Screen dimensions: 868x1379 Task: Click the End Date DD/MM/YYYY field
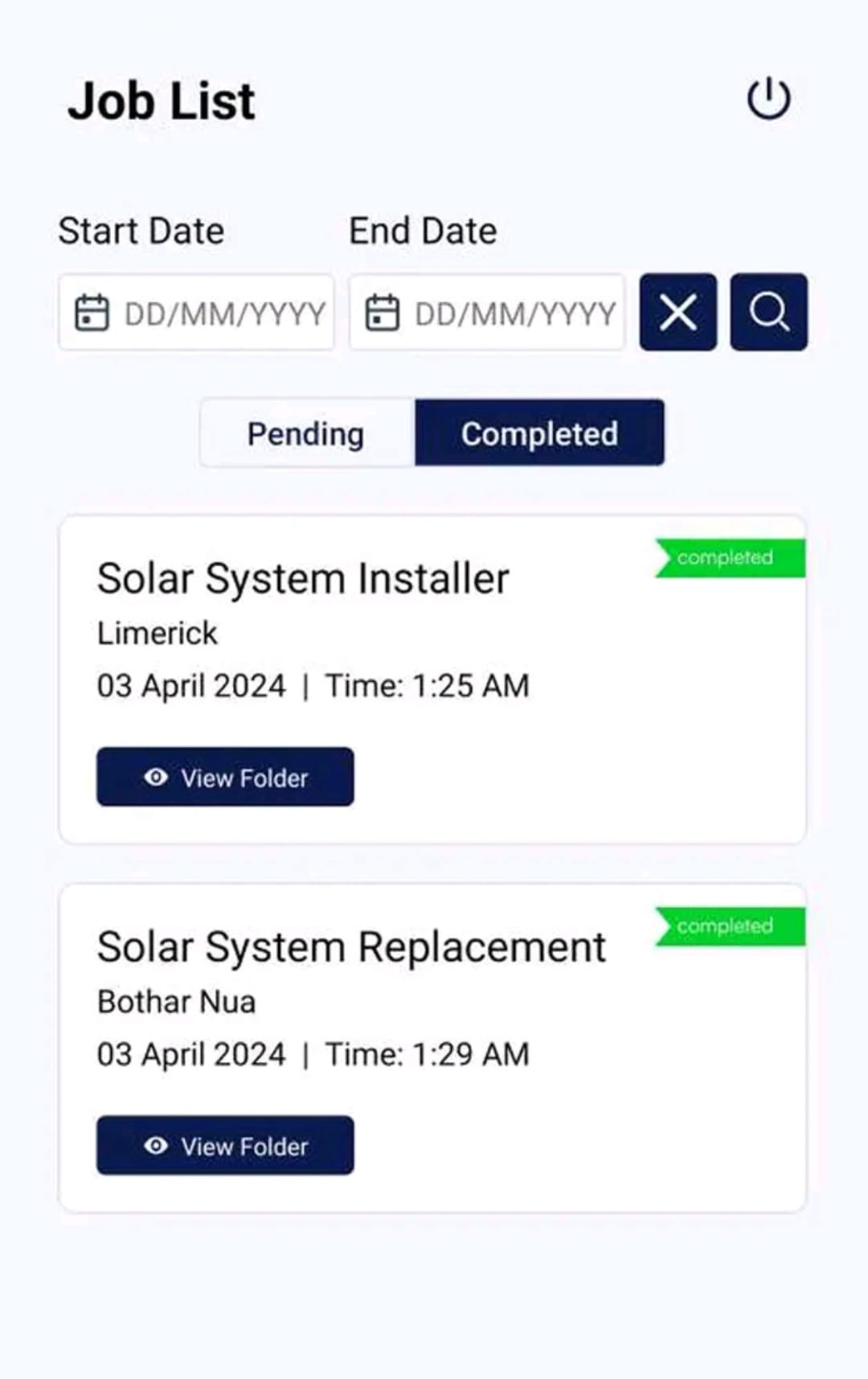(514, 314)
